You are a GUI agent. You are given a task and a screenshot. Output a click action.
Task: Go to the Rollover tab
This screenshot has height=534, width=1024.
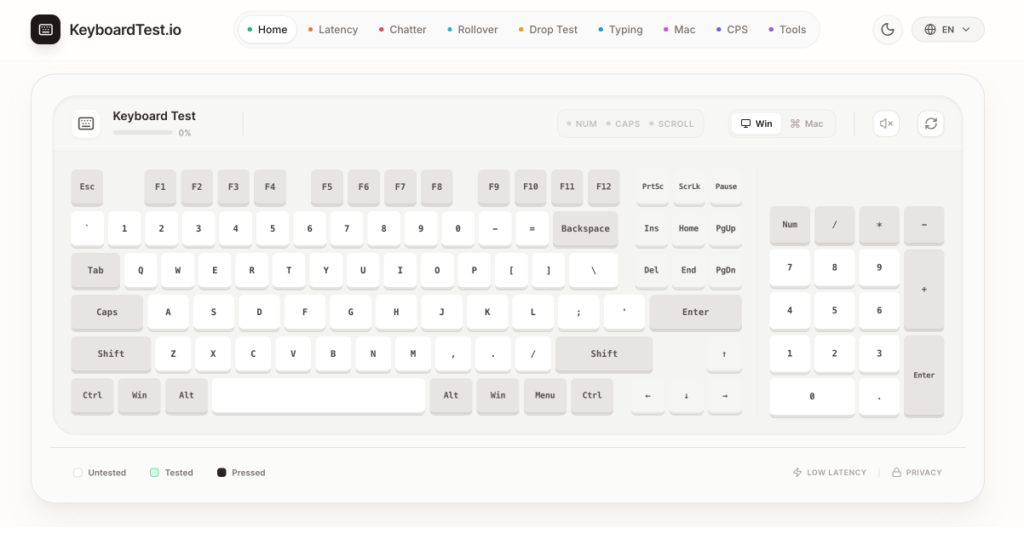472,30
